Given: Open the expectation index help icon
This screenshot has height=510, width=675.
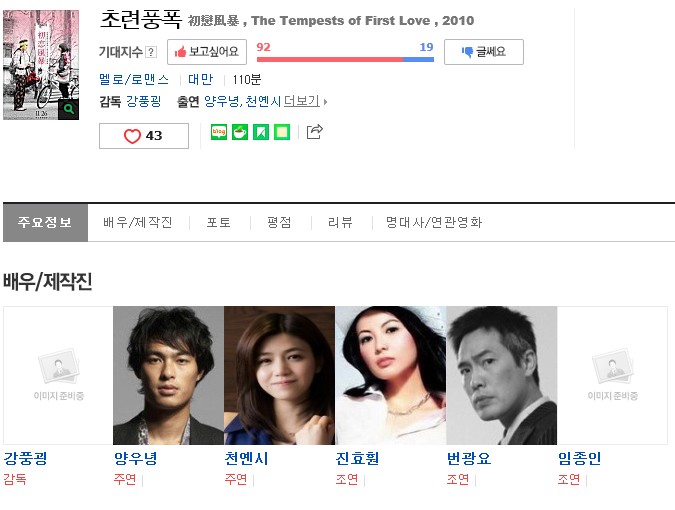Looking at the screenshot, I should click(151, 52).
